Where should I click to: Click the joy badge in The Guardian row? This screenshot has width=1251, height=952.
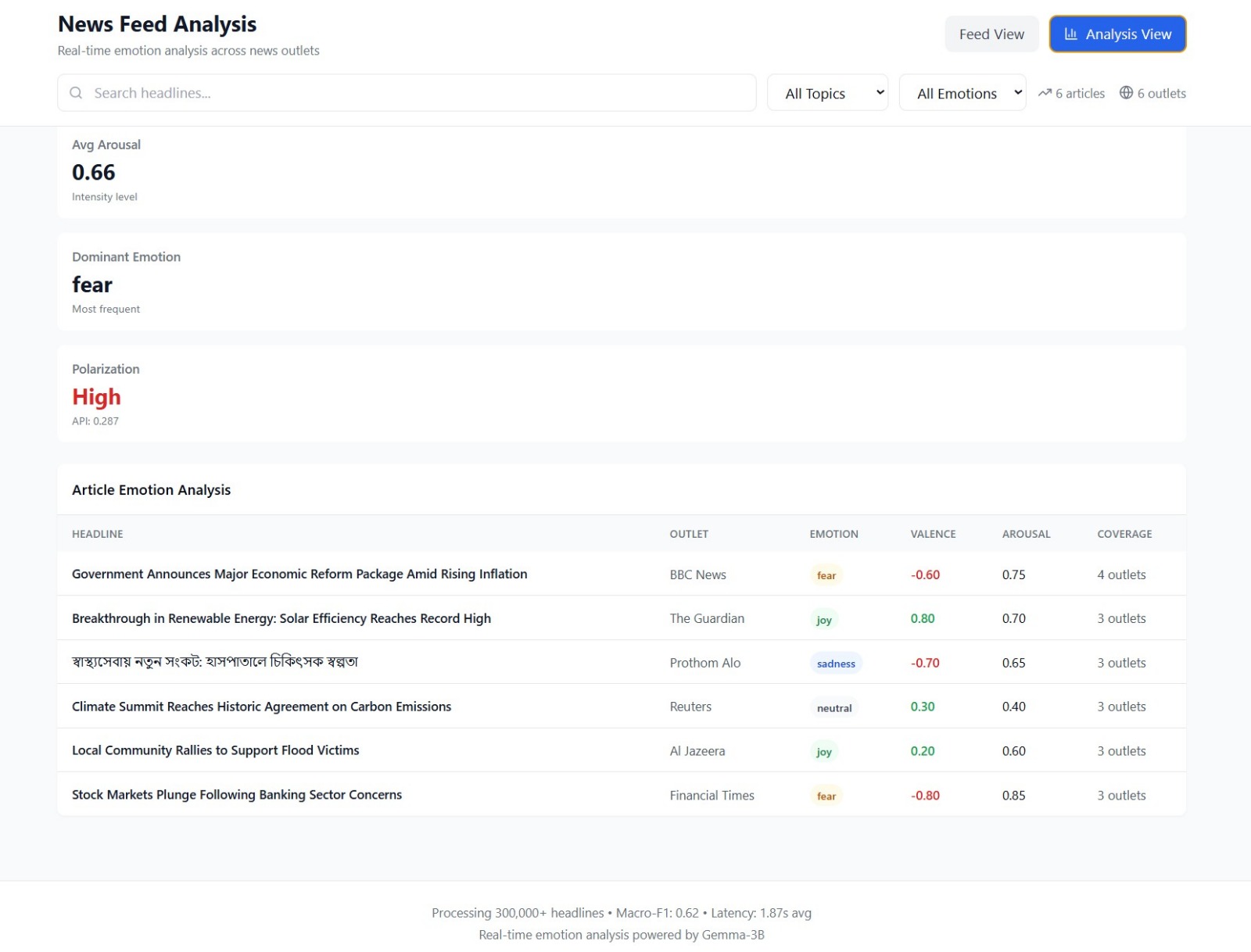coord(823,620)
